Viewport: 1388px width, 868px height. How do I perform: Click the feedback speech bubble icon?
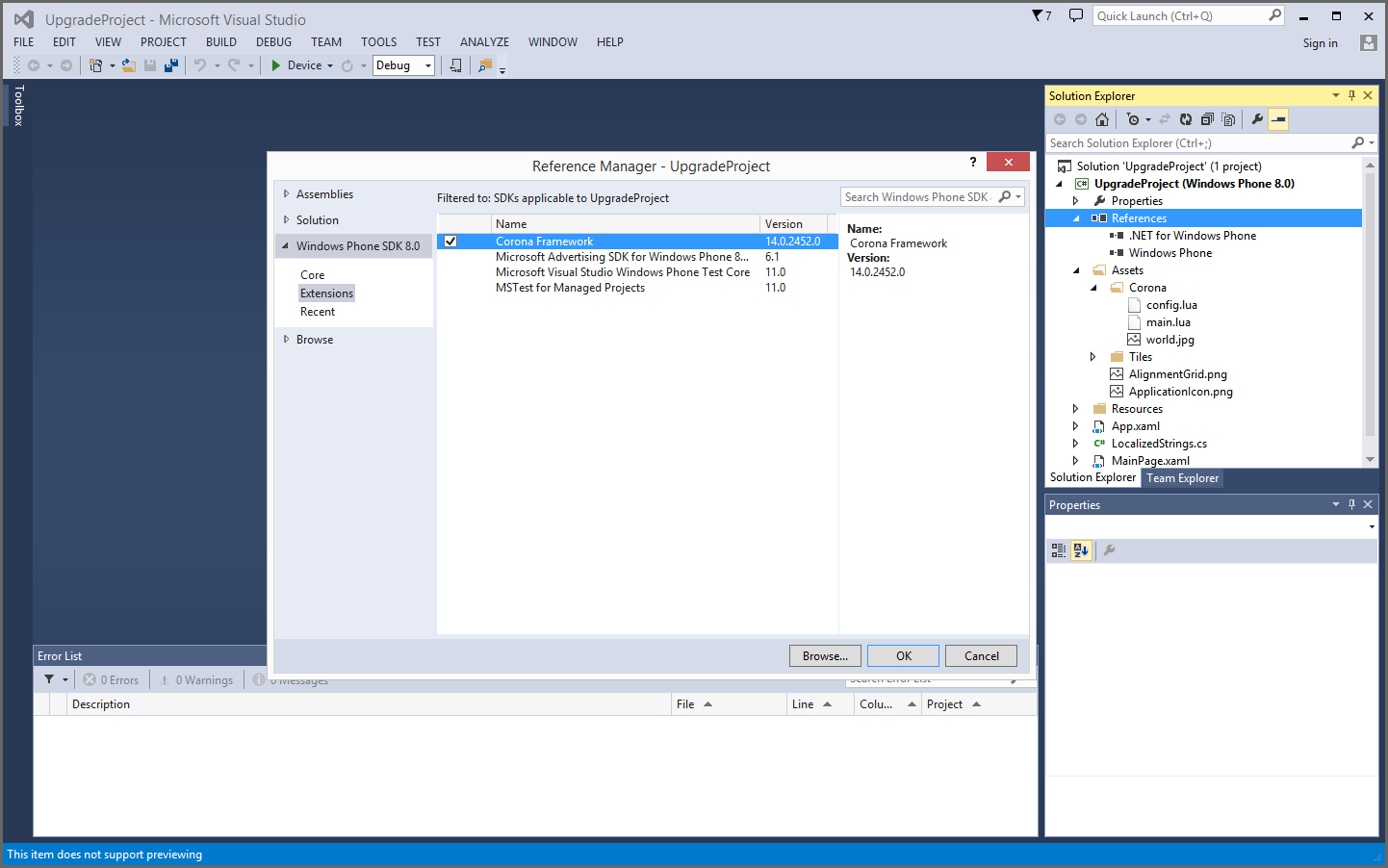click(1076, 15)
